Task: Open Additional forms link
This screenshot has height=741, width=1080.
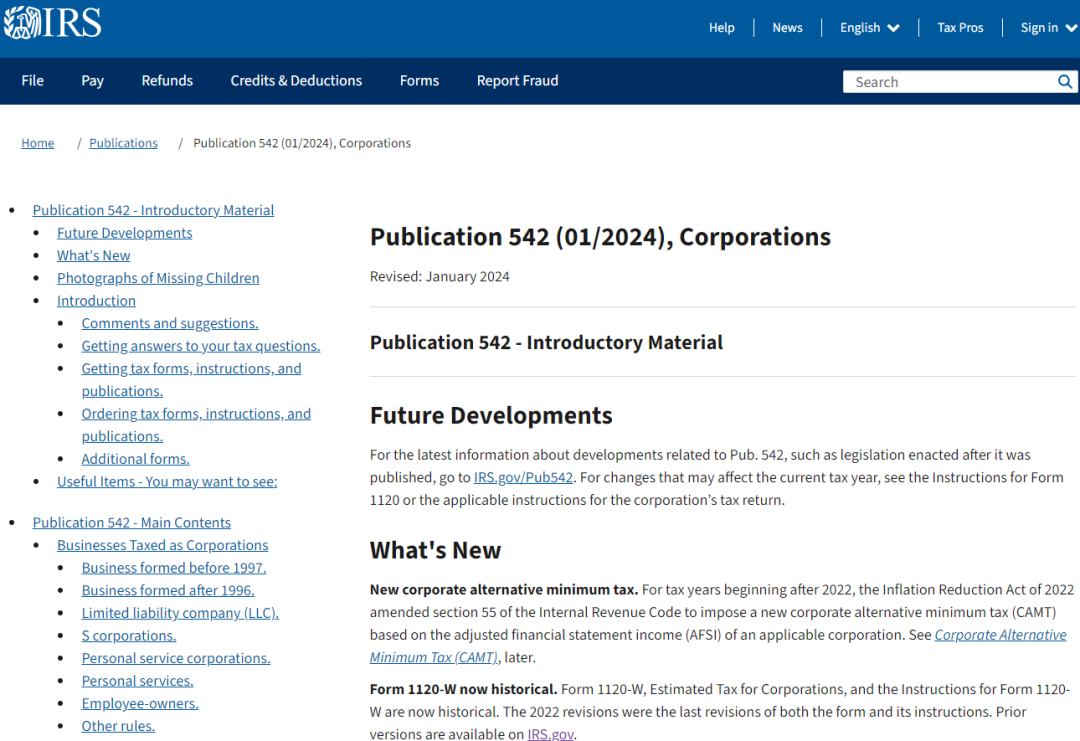Action: tap(136, 459)
